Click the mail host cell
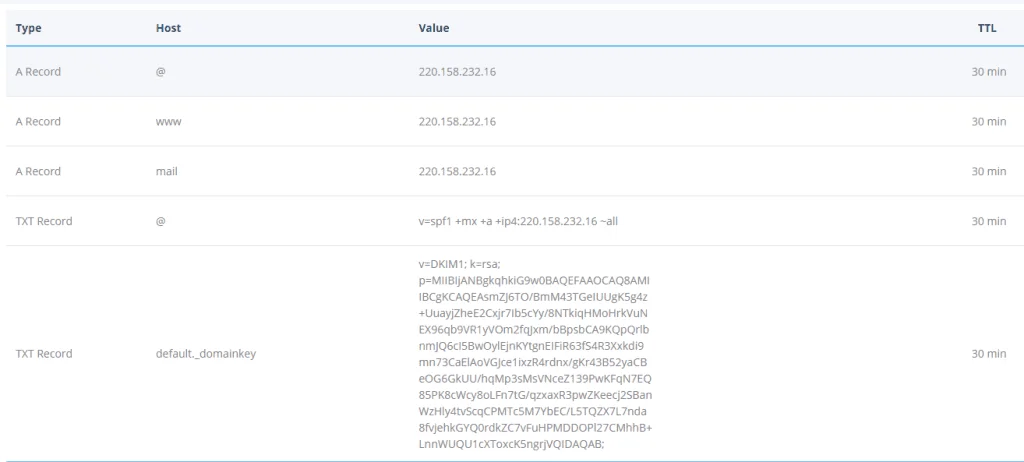Image resolution: width=1024 pixels, height=462 pixels. pos(167,171)
